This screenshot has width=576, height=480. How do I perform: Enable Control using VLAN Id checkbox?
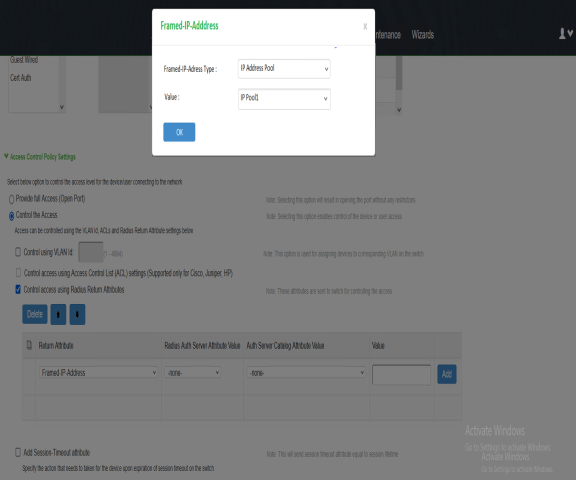18,252
